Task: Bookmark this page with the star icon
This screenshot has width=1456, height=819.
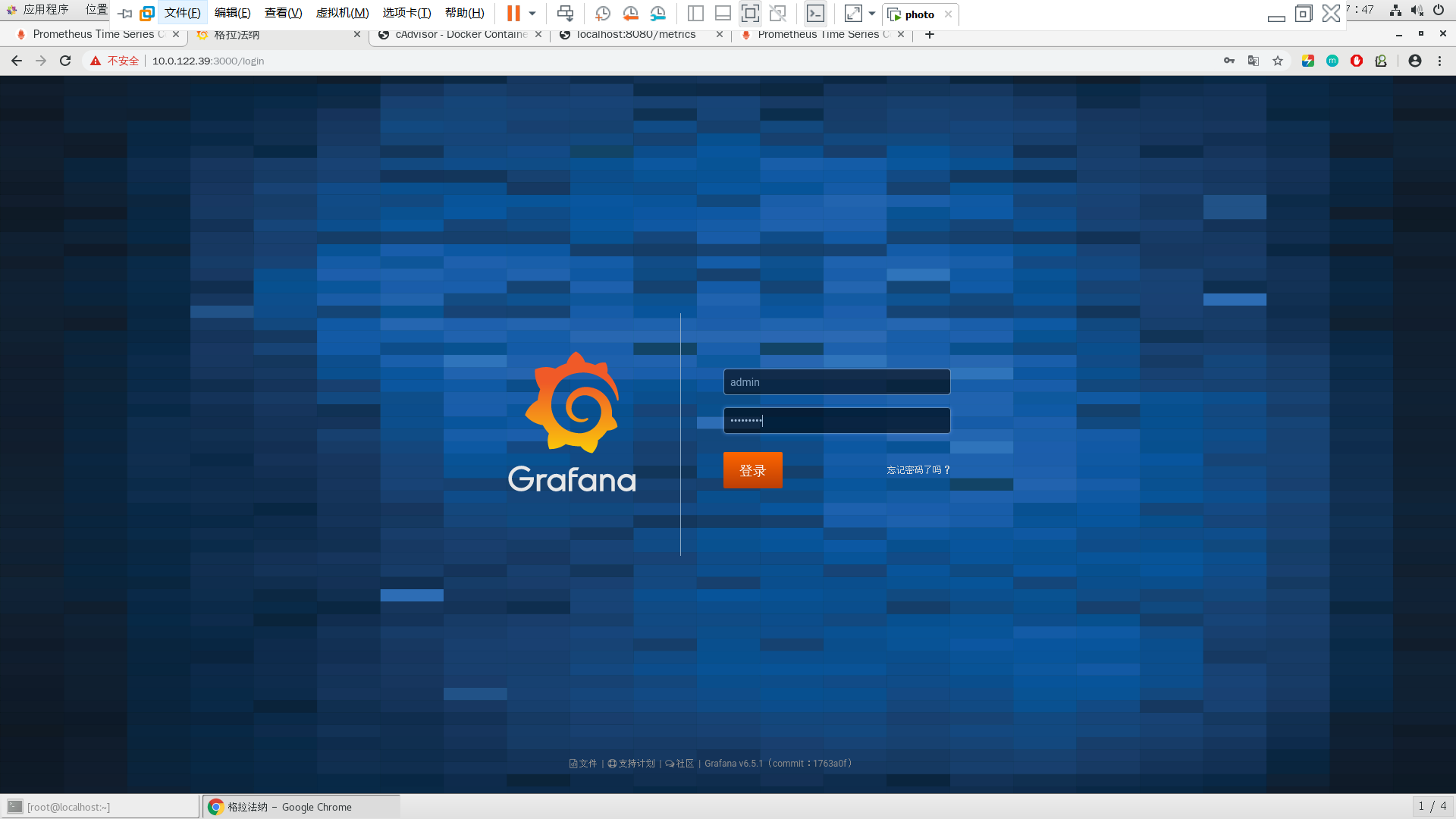Action: click(x=1278, y=61)
